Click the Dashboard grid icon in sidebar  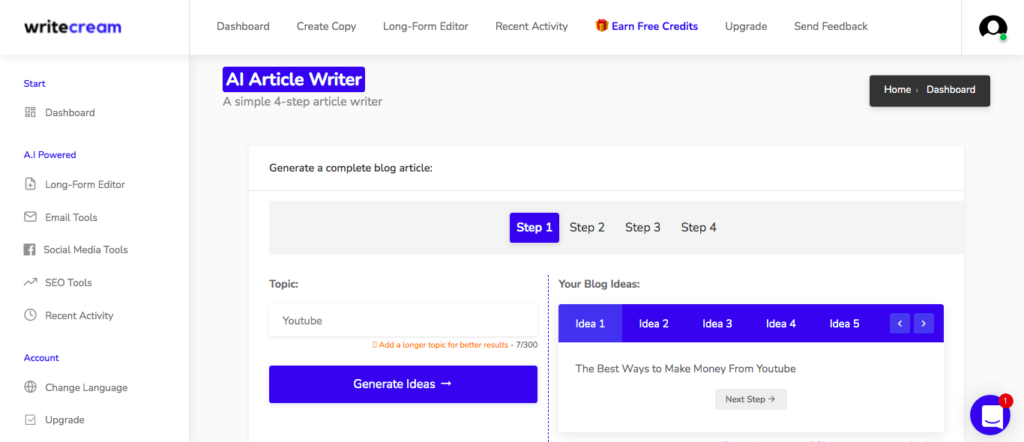[x=30, y=112]
